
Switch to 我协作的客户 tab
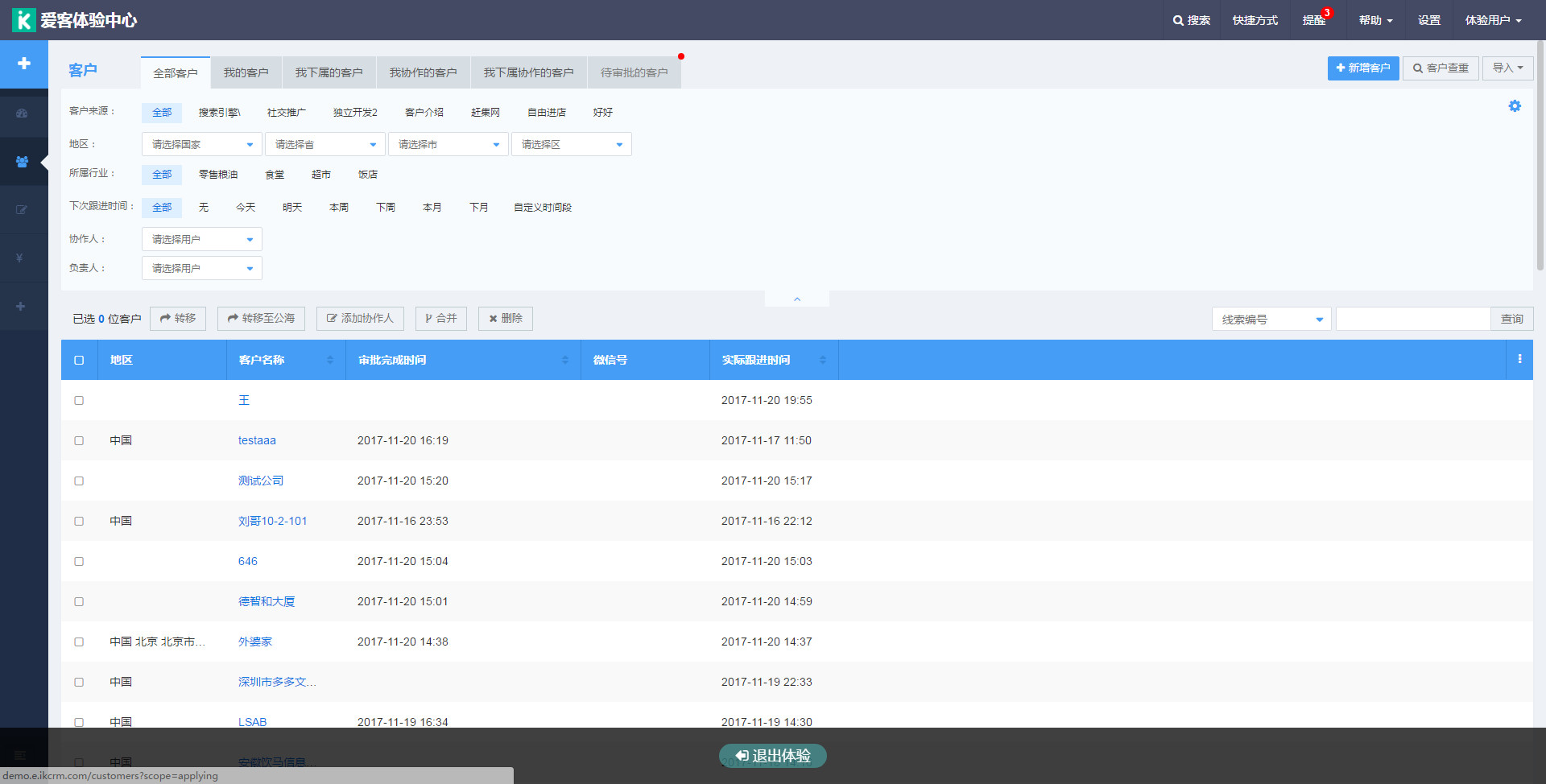[x=423, y=72]
